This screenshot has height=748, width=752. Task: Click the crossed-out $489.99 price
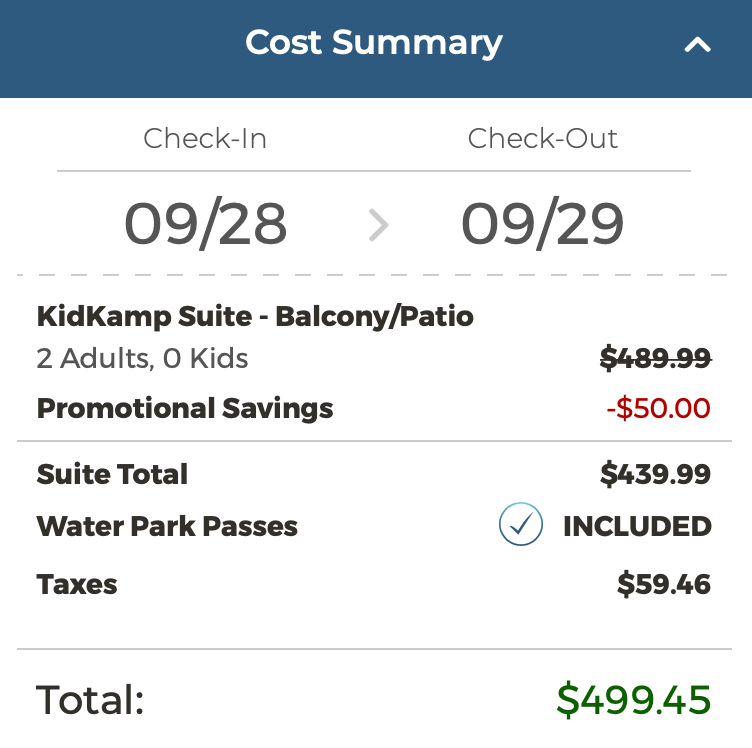655,359
